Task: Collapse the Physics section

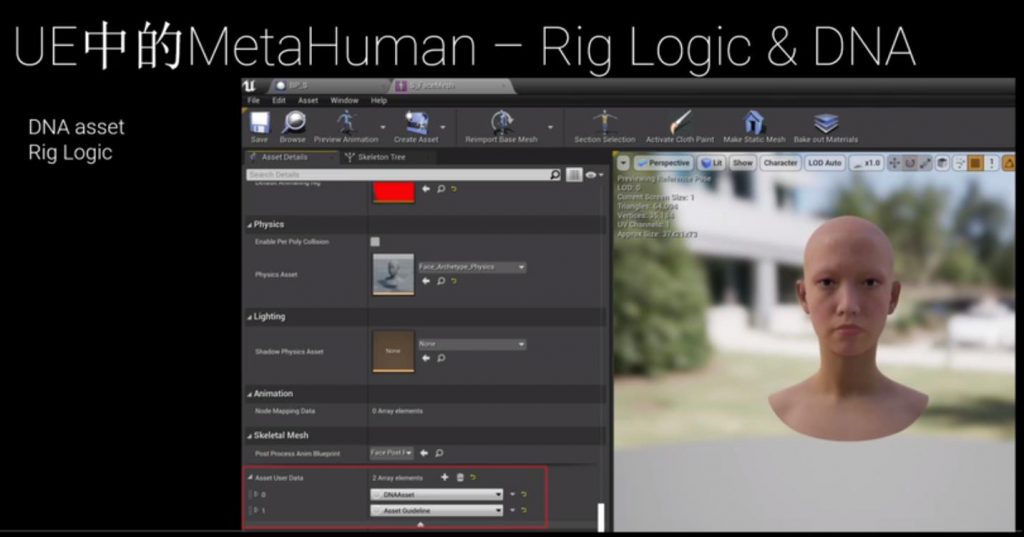Action: 249,225
